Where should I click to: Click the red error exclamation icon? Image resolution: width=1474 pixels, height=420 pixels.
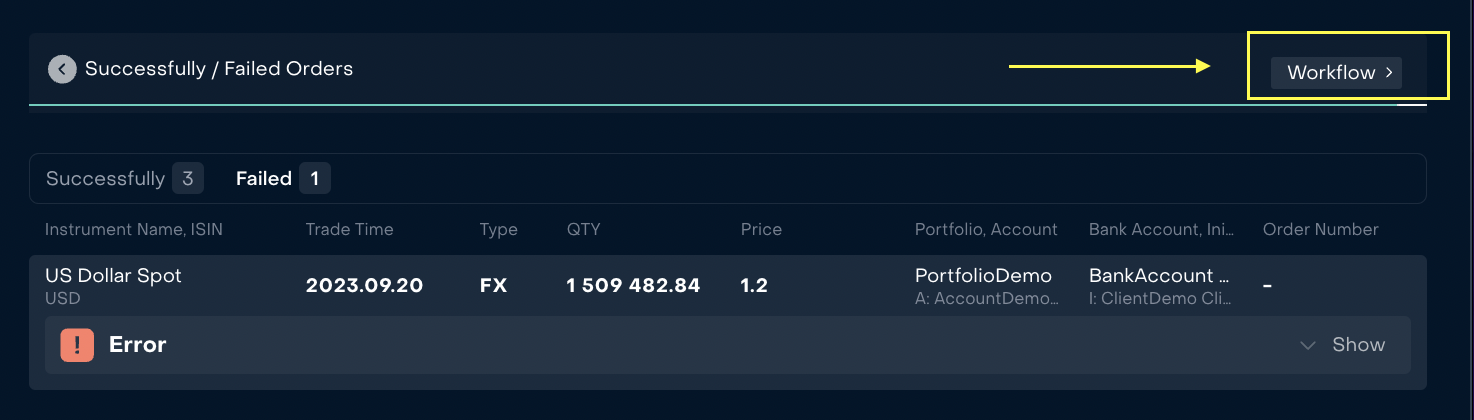tap(77, 345)
